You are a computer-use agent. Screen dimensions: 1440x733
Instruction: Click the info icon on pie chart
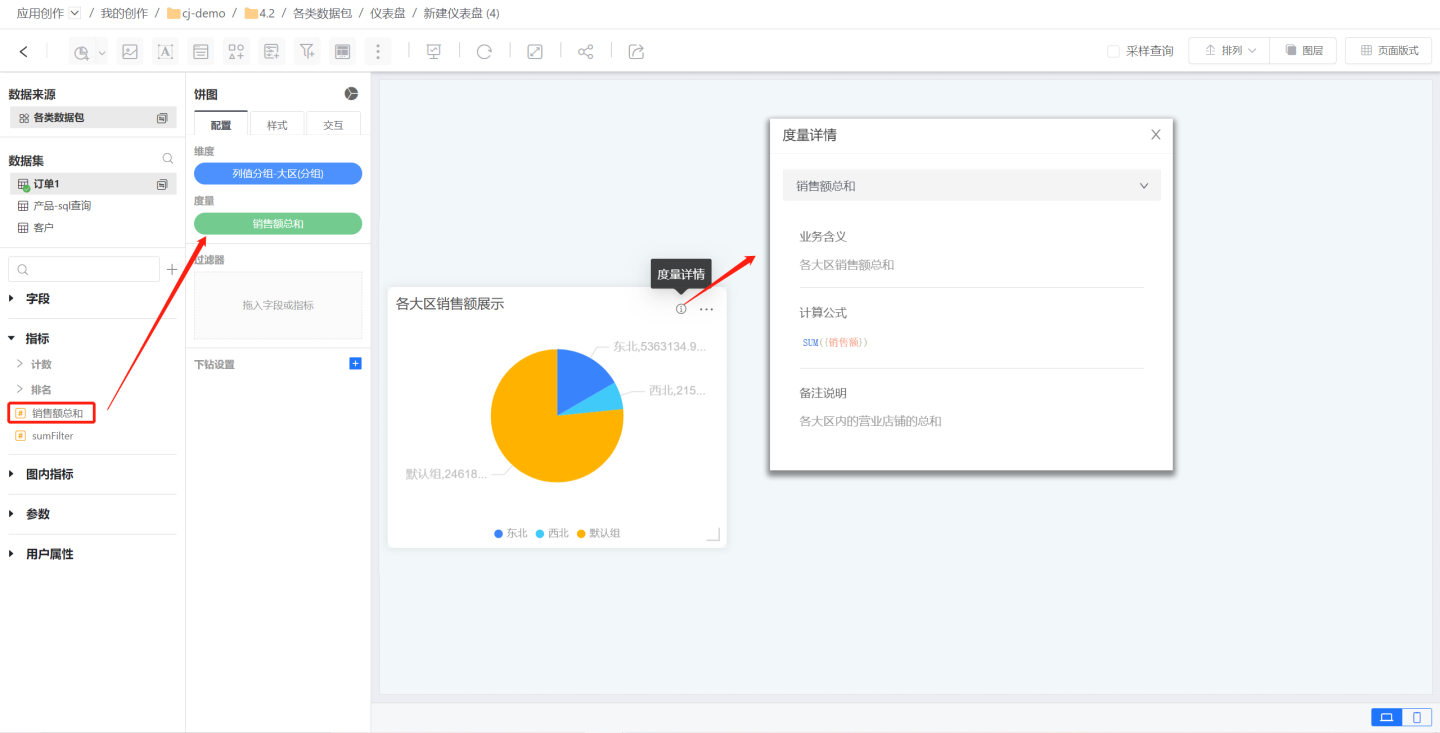click(681, 309)
